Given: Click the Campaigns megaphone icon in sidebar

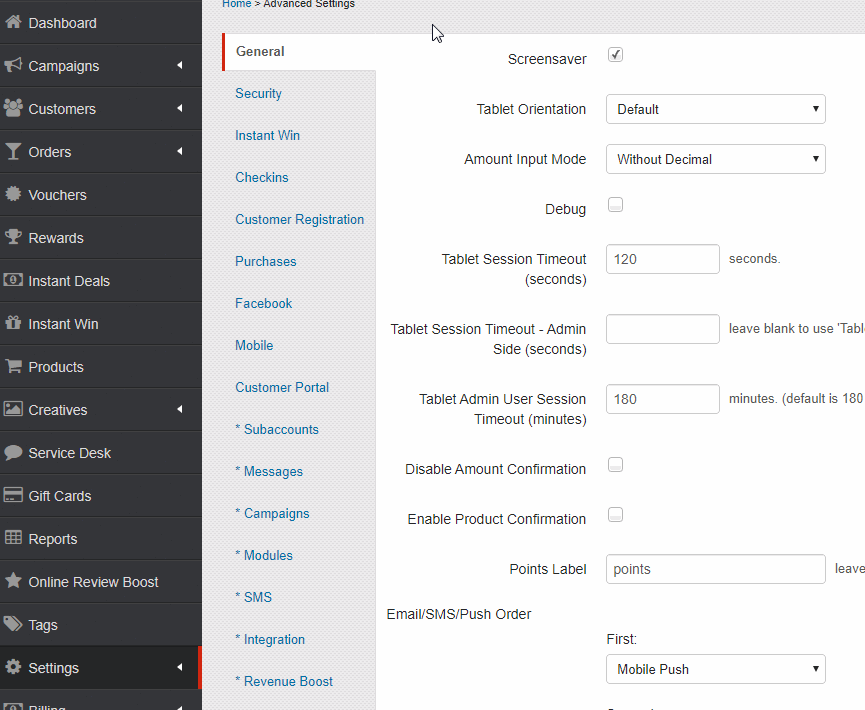Looking at the screenshot, I should click(12, 64).
